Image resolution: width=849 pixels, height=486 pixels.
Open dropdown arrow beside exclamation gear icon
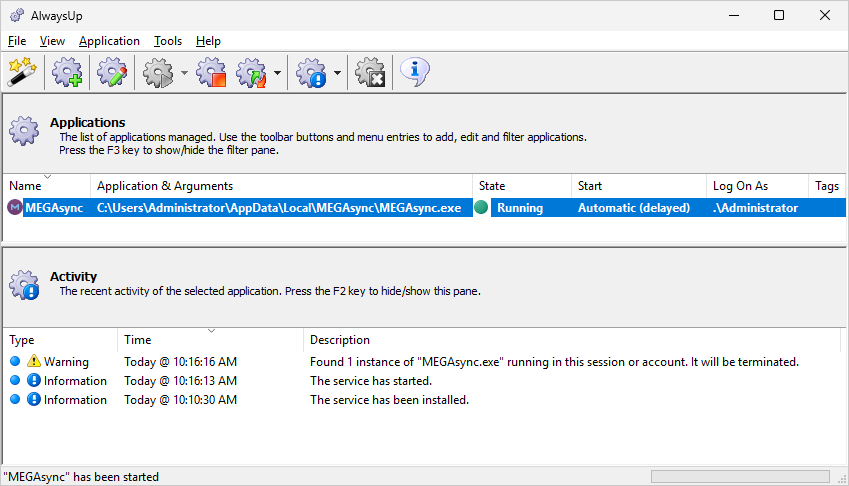coord(338,74)
